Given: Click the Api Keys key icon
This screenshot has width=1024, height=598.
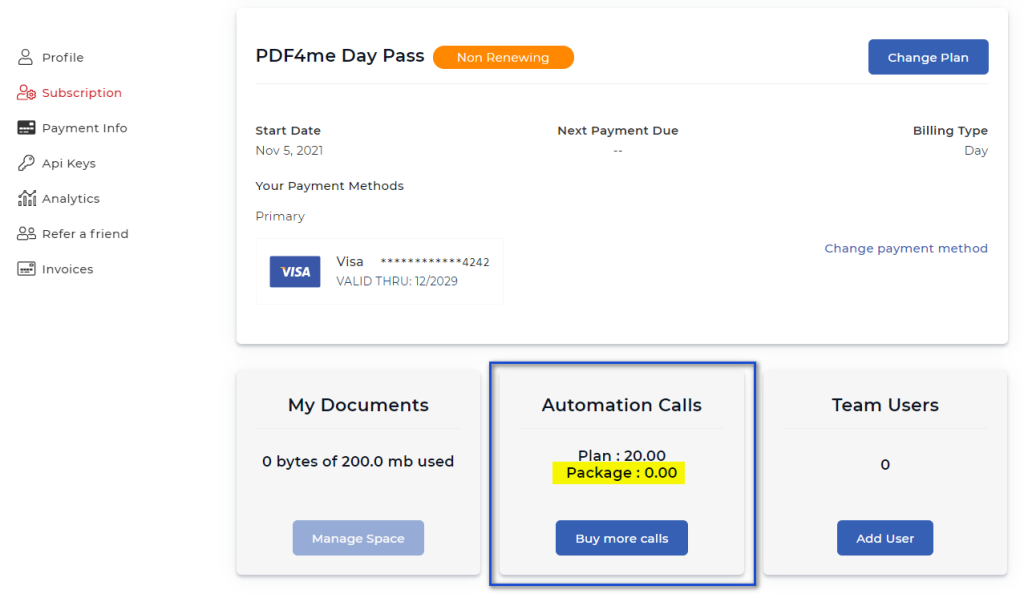Looking at the screenshot, I should [x=27, y=163].
